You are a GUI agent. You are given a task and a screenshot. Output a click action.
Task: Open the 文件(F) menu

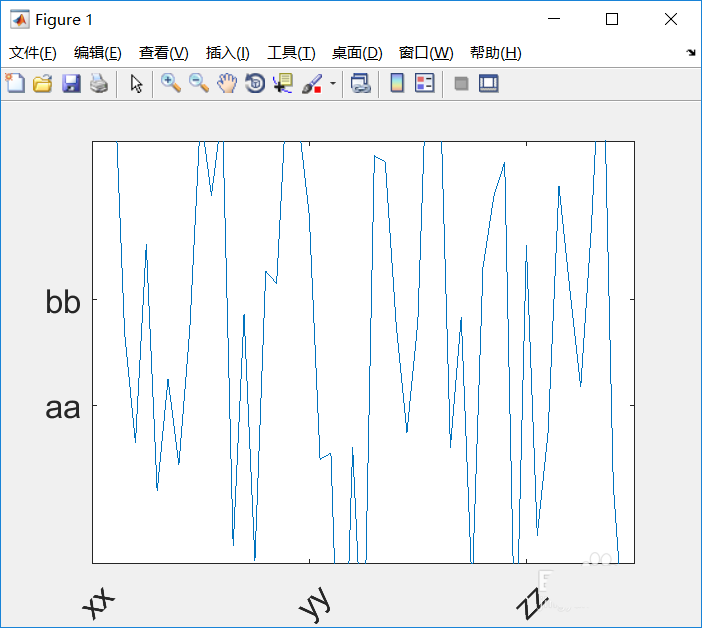[33, 53]
